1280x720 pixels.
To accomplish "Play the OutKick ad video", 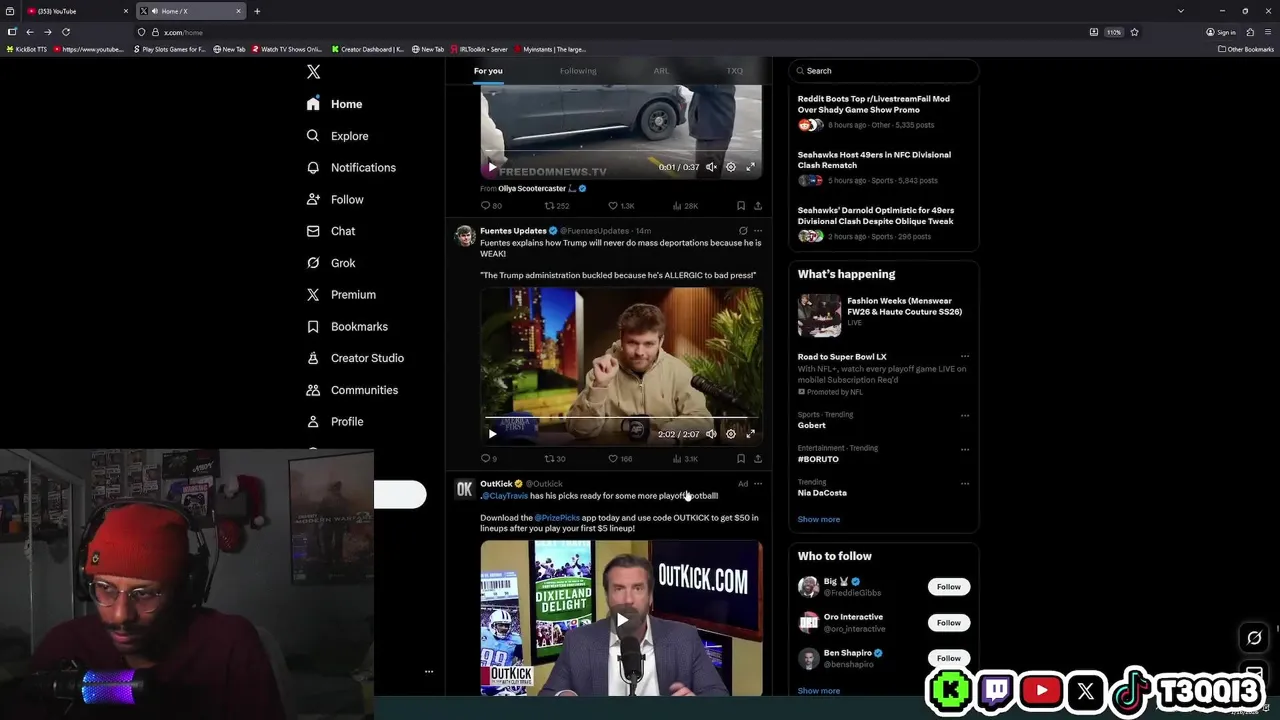I will tap(622, 620).
